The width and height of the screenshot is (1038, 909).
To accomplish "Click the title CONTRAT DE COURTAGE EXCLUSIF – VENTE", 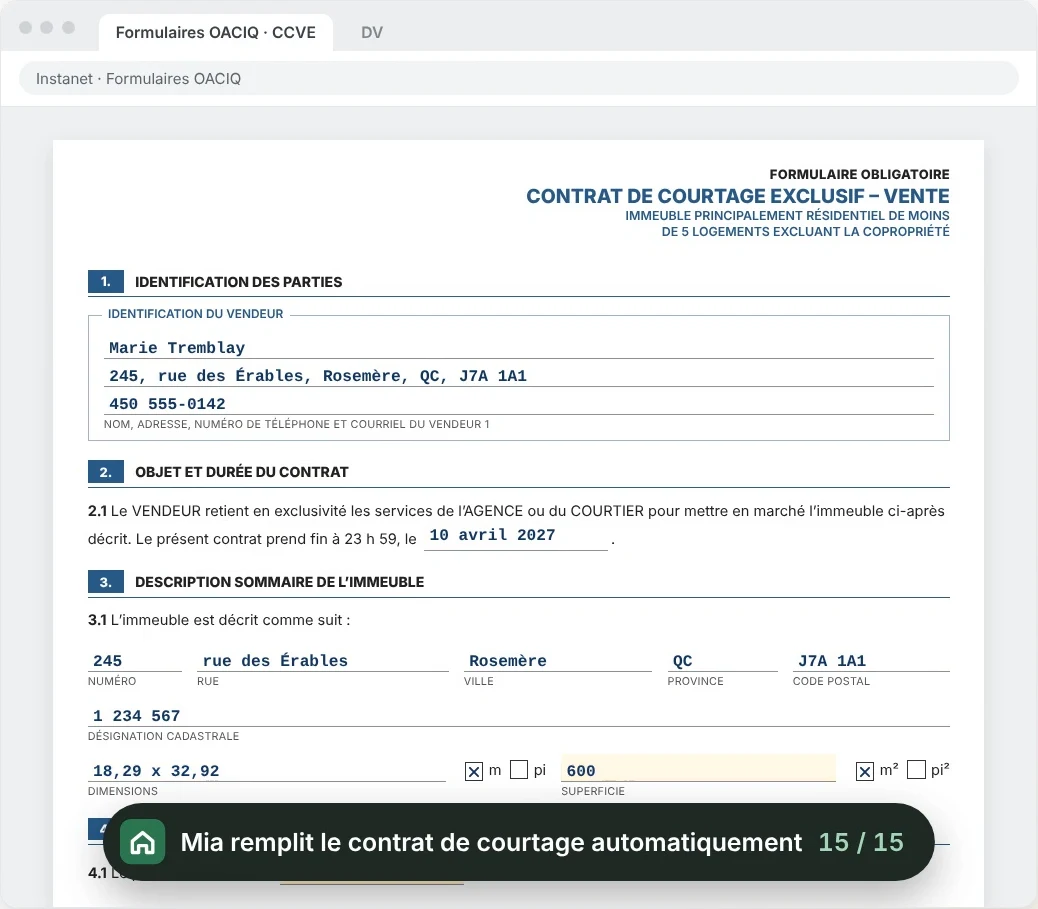I will click(737, 196).
